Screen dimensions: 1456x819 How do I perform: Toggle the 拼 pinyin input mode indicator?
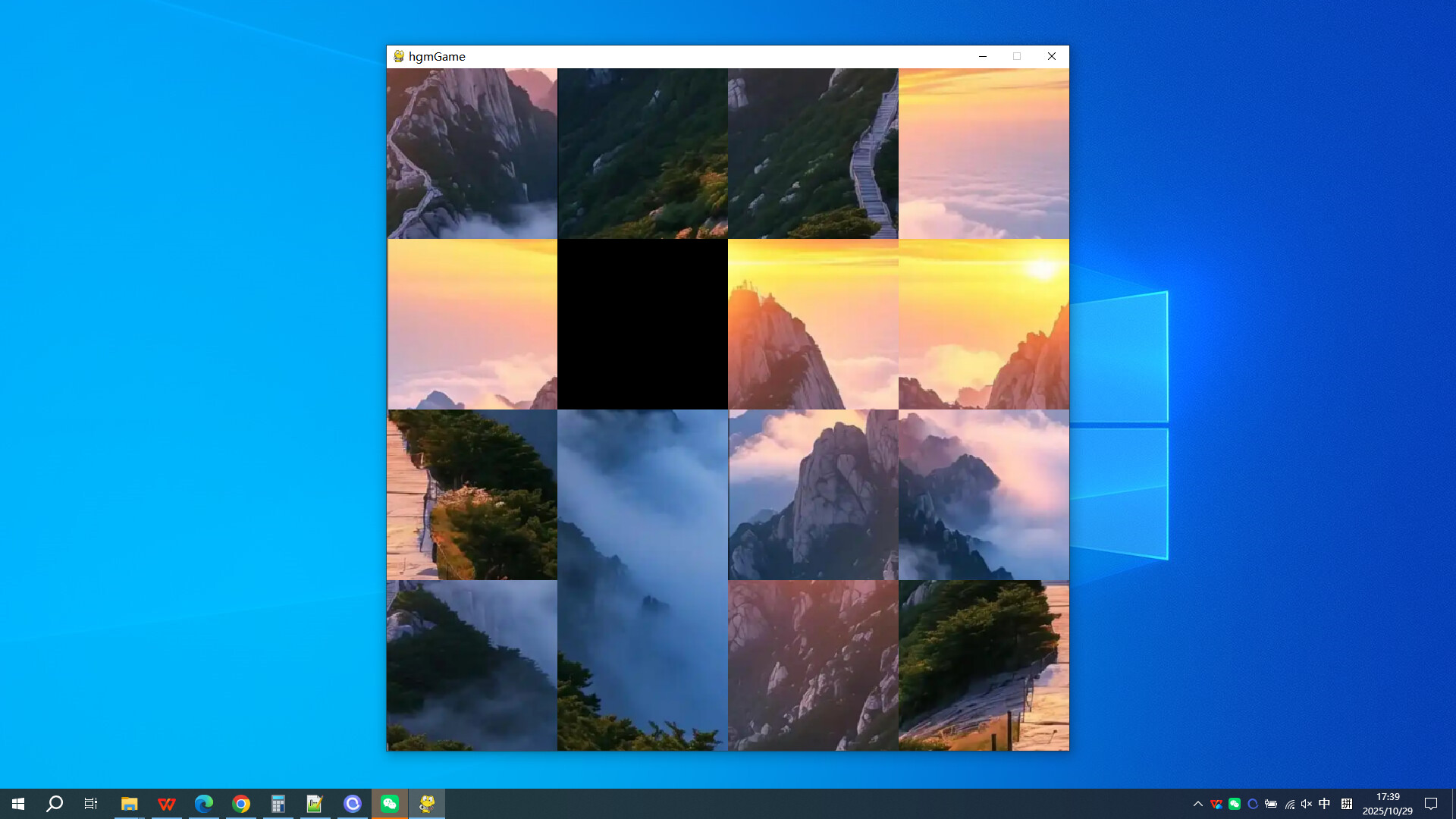coord(1347,803)
